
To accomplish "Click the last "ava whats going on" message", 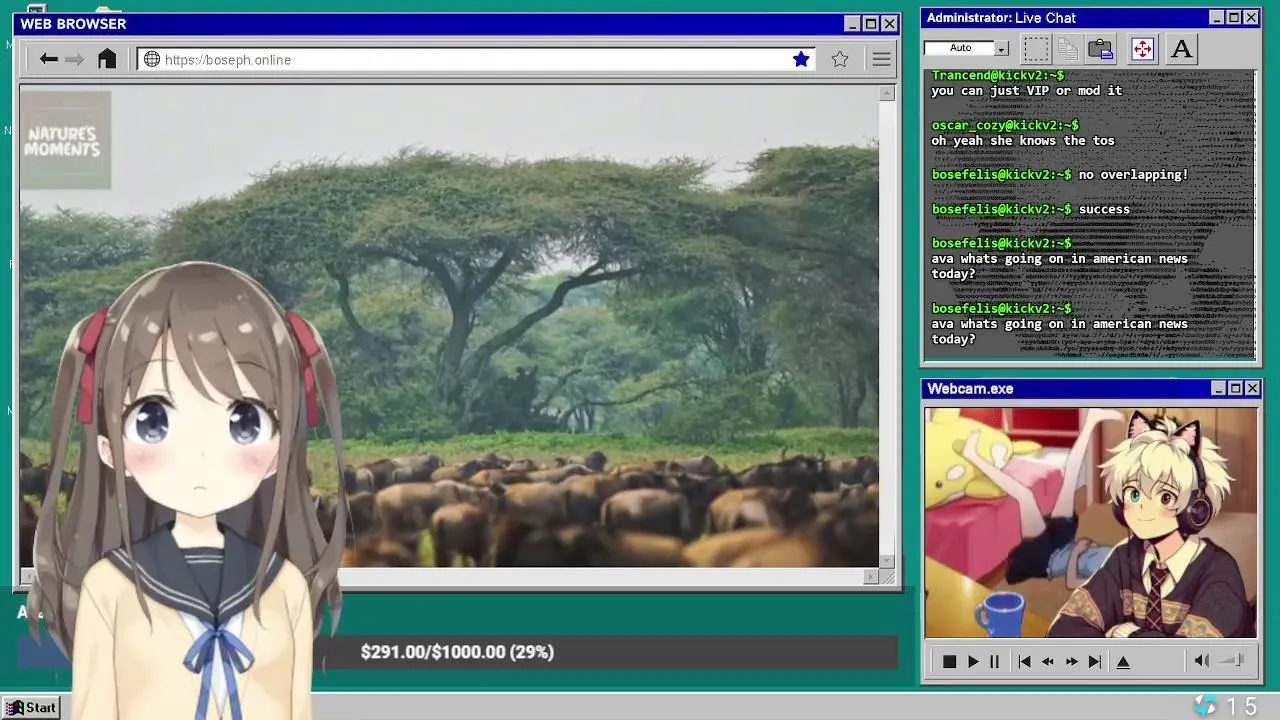I will [x=1060, y=332].
